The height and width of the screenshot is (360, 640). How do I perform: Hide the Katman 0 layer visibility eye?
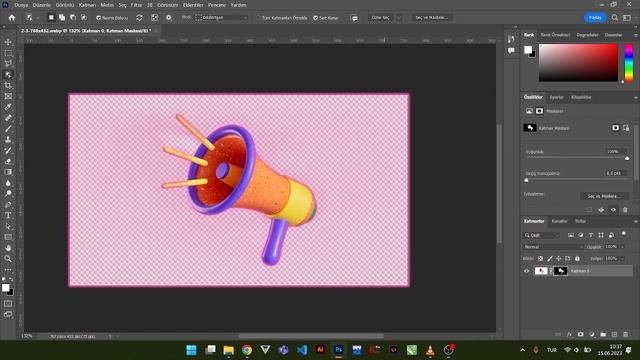click(x=527, y=271)
